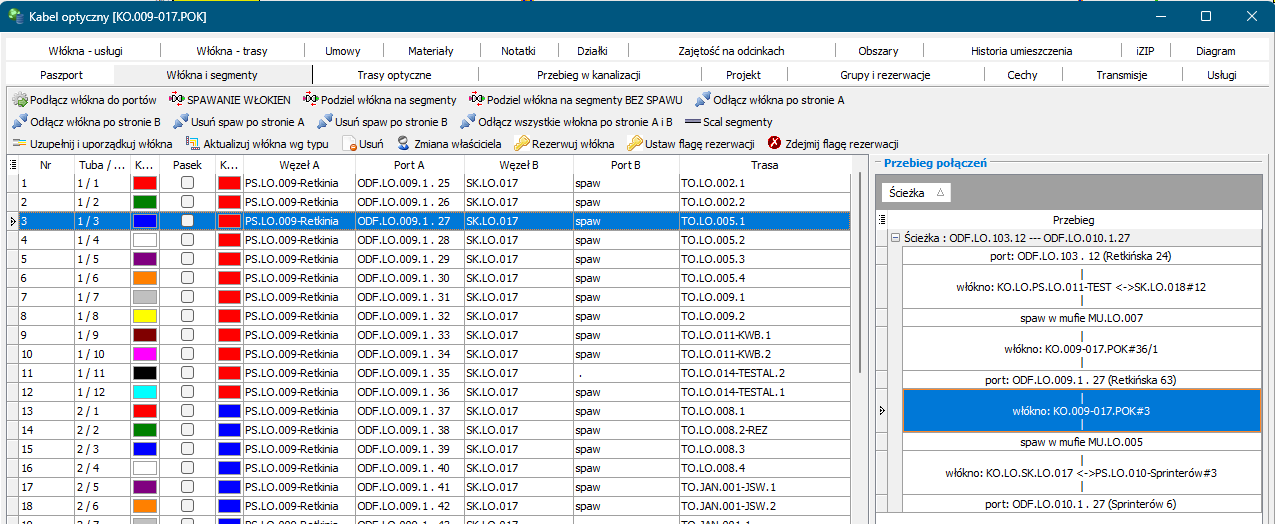Sort by the Port B column header
The height and width of the screenshot is (524, 1275).
click(625, 164)
